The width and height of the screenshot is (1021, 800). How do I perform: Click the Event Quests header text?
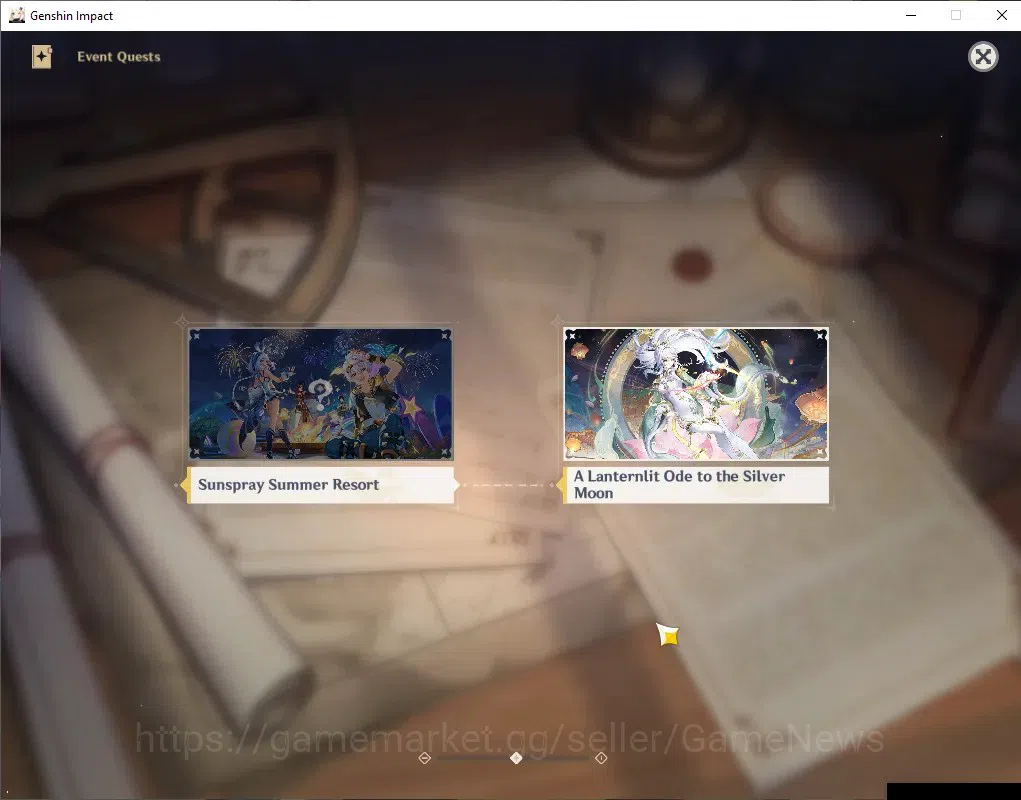tap(119, 57)
